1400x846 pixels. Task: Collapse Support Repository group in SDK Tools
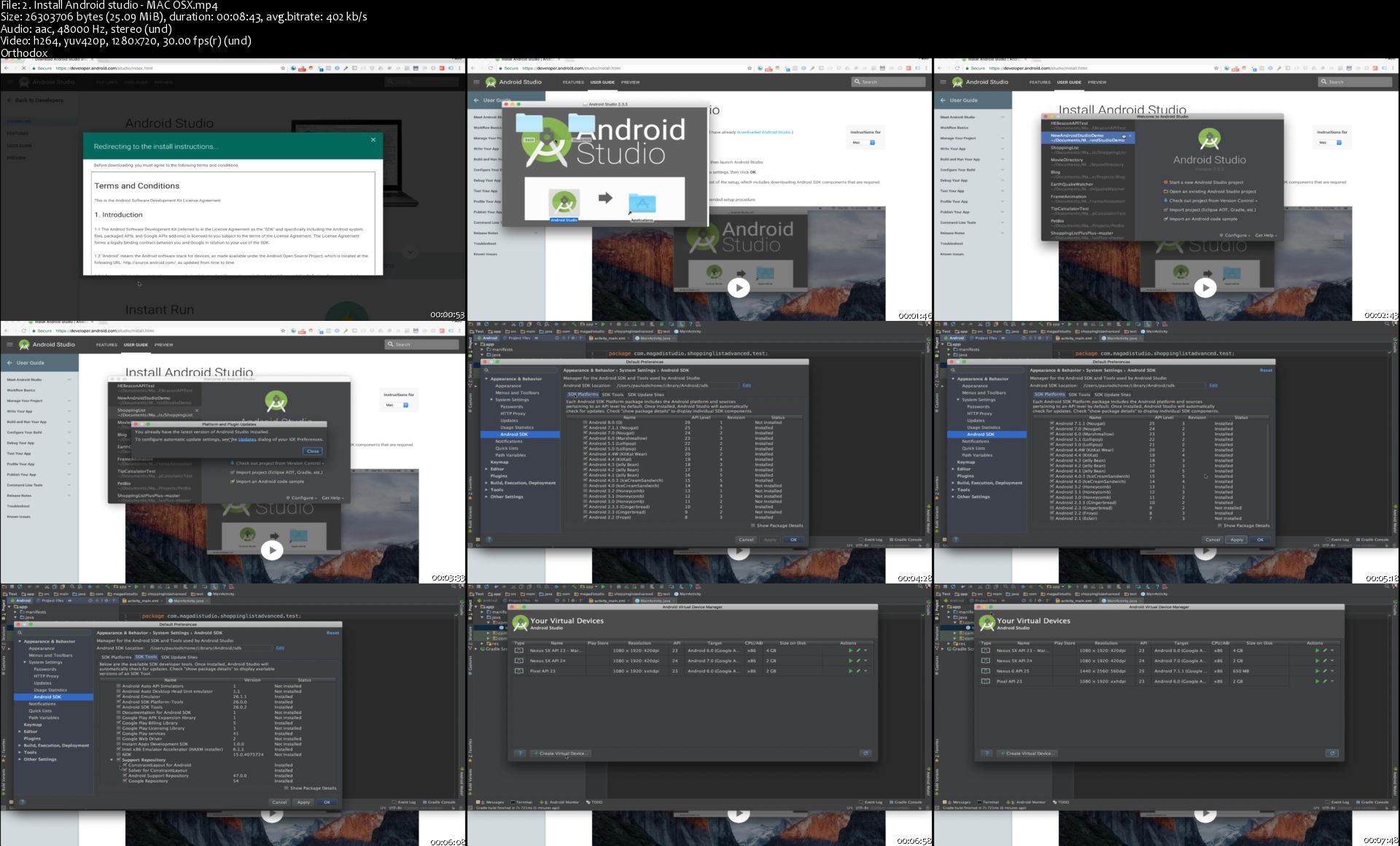click(x=112, y=760)
